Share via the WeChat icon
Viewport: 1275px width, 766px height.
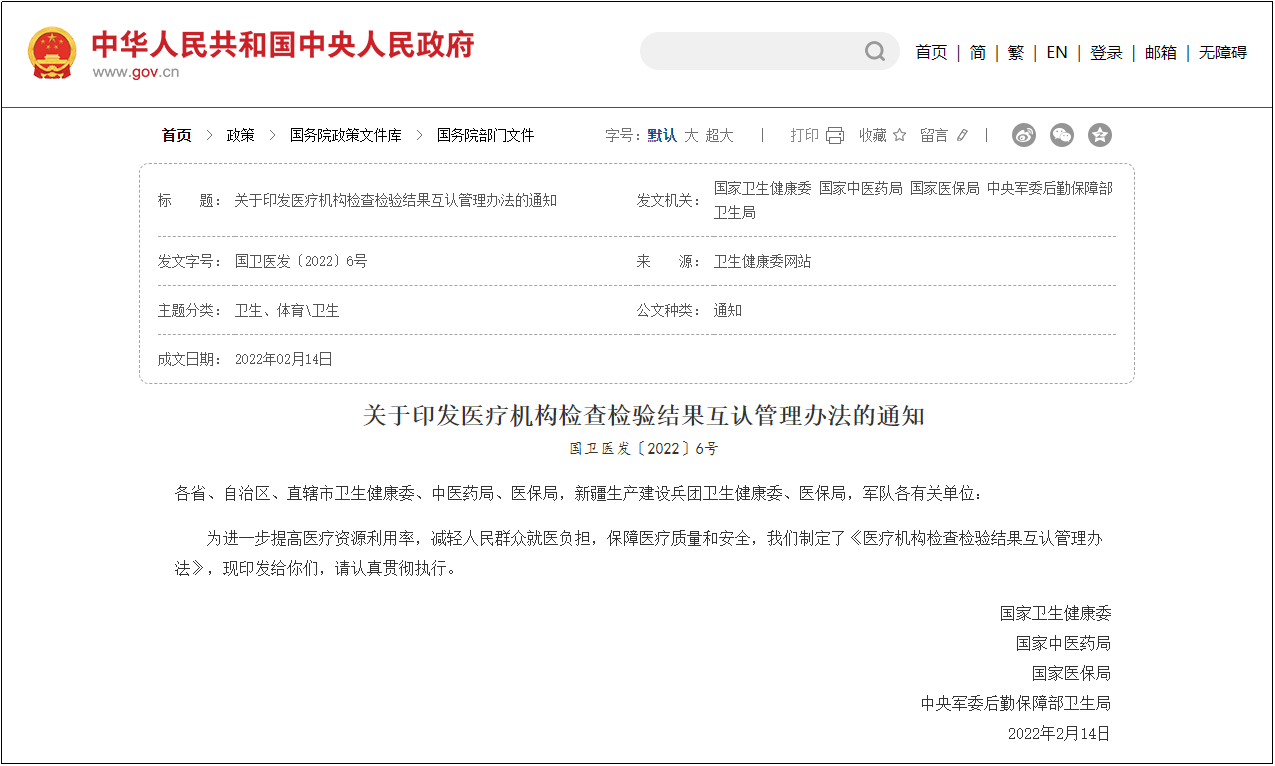click(x=1062, y=135)
